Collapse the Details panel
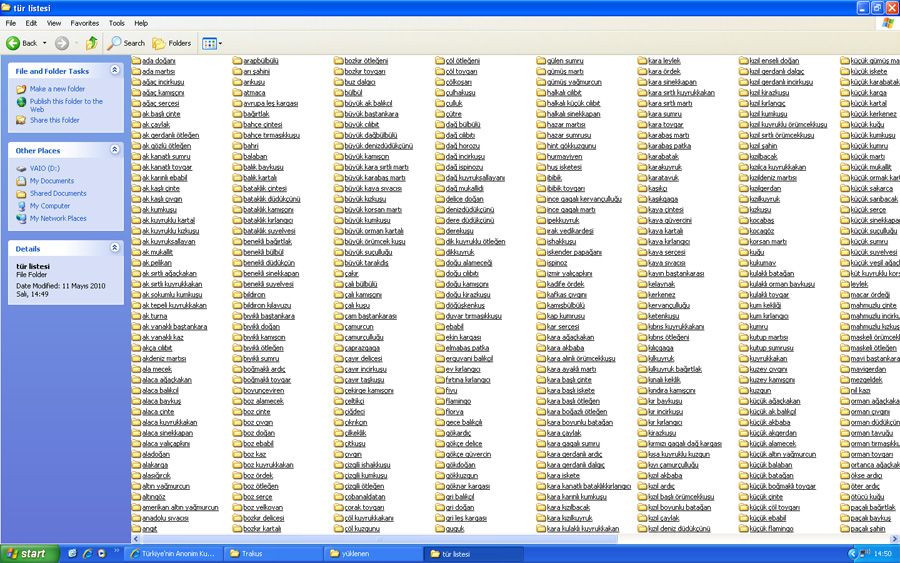This screenshot has width=900, height=563. click(114, 248)
